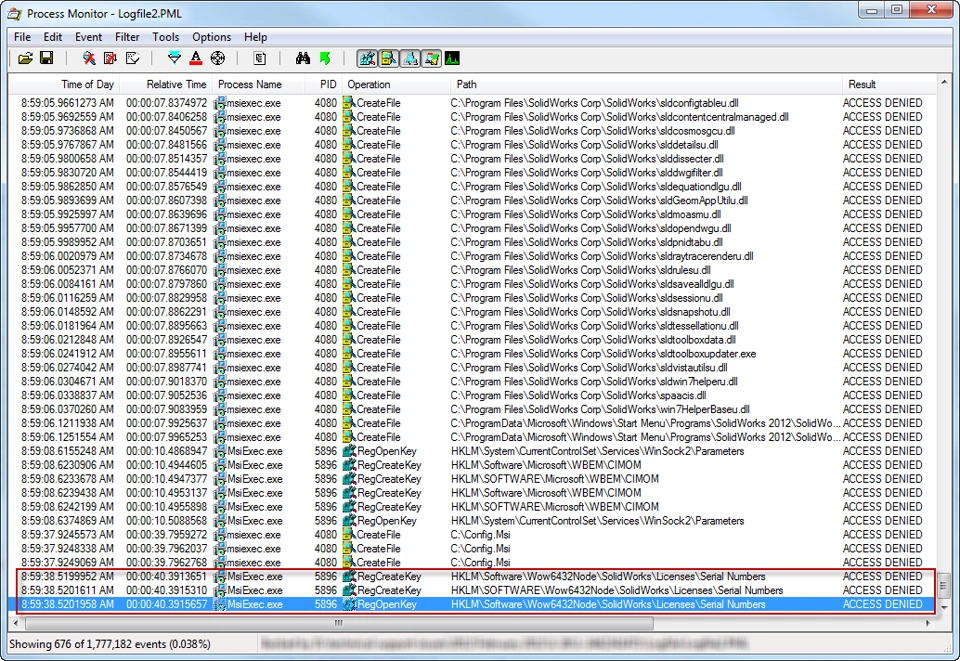This screenshot has height=661, width=960.
Task: Click the Result column header
Action: pos(888,84)
